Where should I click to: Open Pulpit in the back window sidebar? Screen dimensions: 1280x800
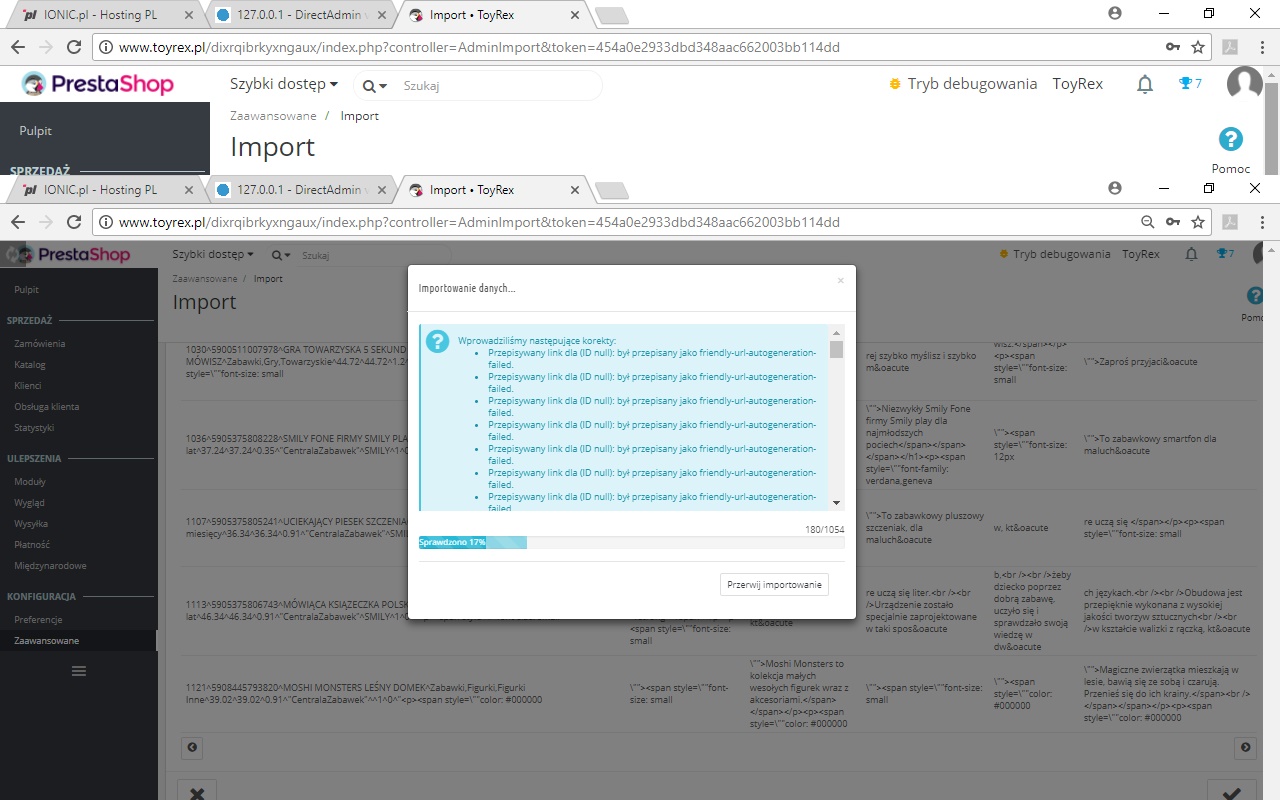[35, 131]
